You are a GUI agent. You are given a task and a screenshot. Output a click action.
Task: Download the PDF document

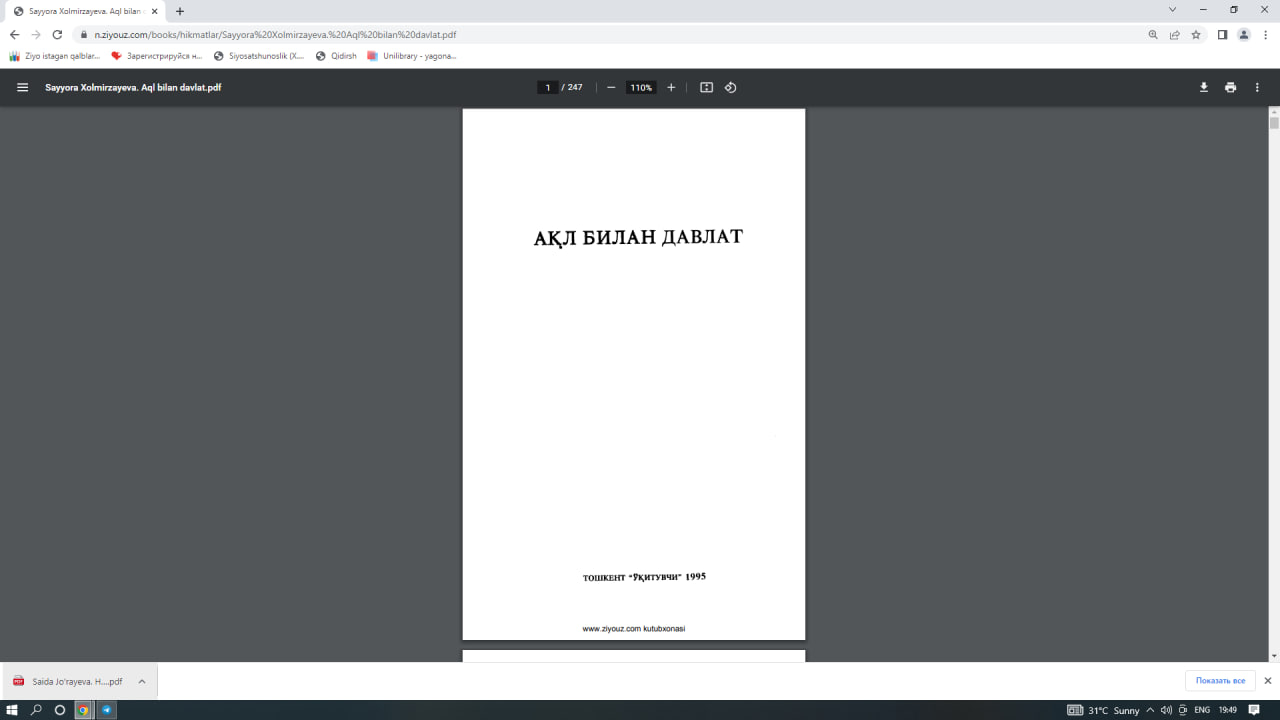1203,87
